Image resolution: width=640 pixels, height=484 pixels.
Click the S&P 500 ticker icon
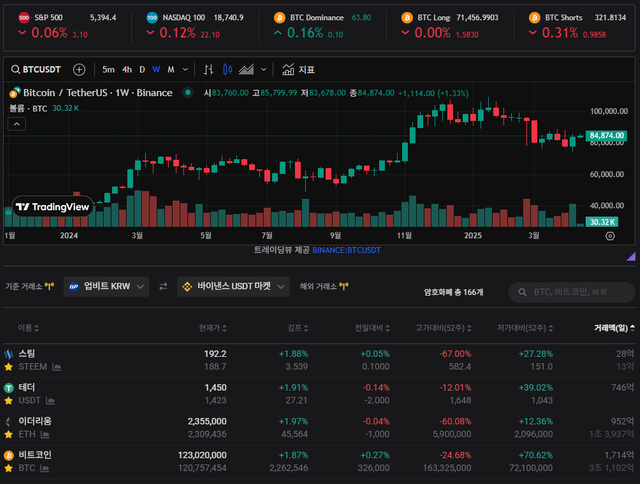point(24,18)
